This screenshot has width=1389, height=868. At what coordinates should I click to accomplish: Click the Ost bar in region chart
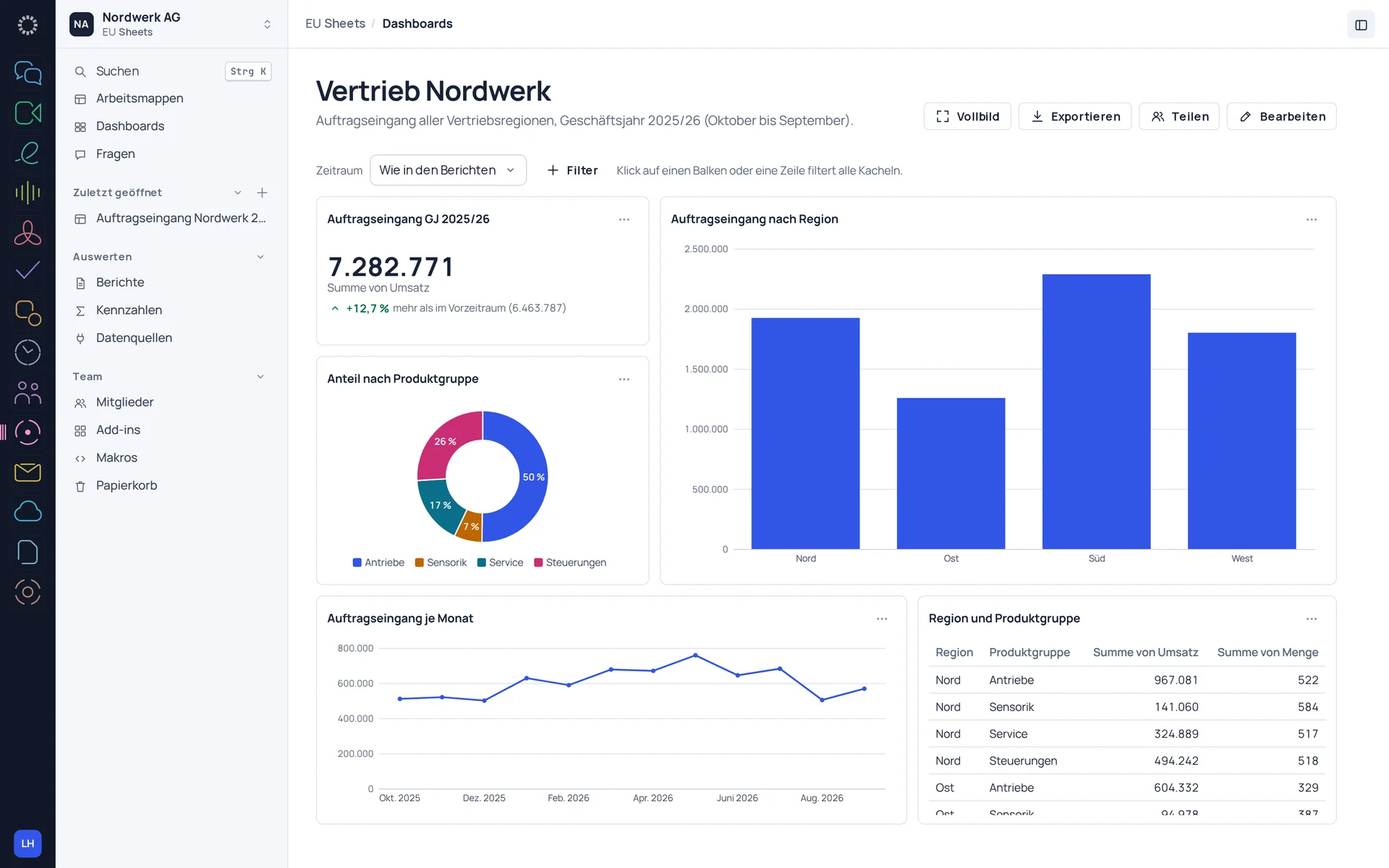pos(951,474)
